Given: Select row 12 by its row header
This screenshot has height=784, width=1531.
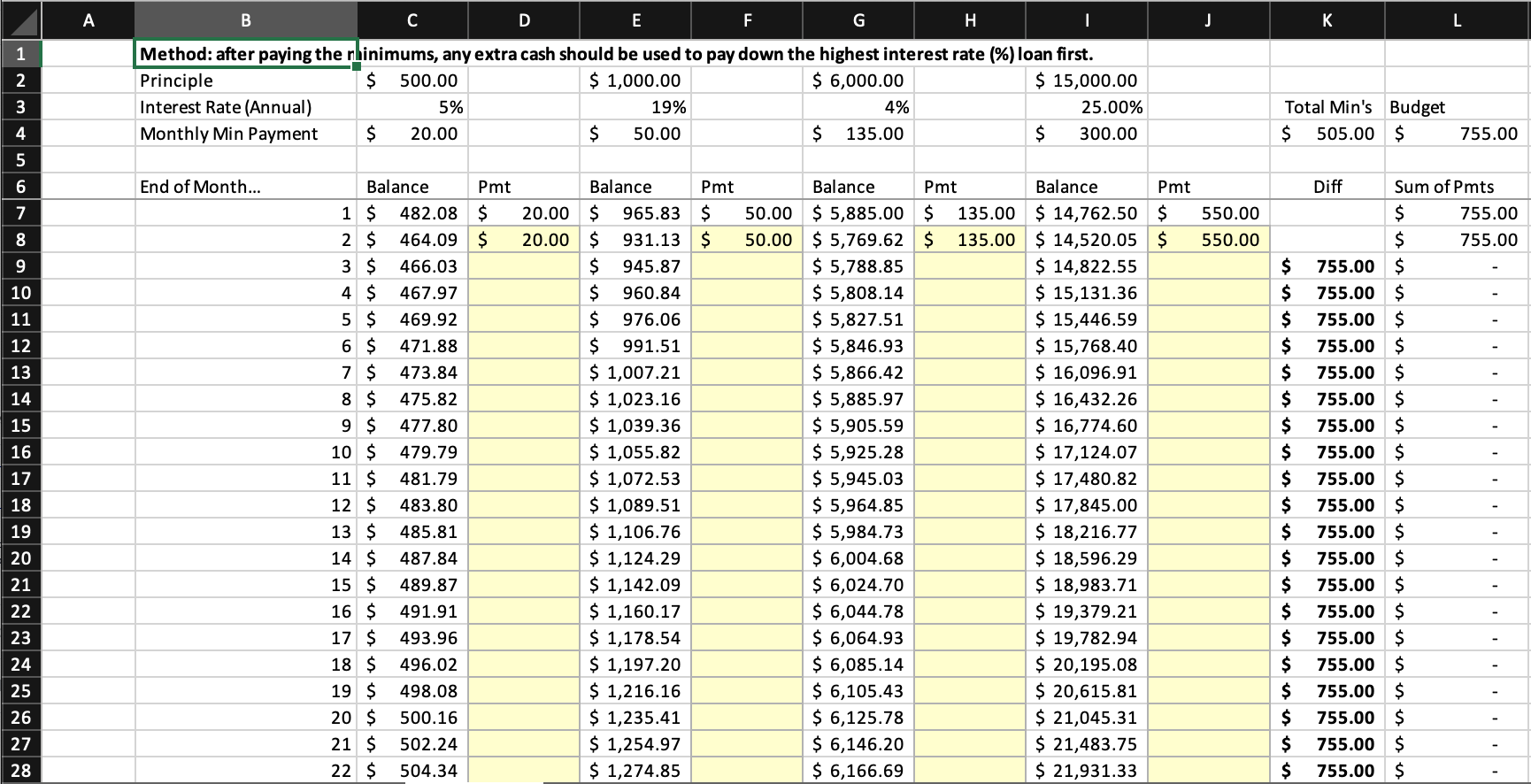Looking at the screenshot, I should tap(20, 346).
